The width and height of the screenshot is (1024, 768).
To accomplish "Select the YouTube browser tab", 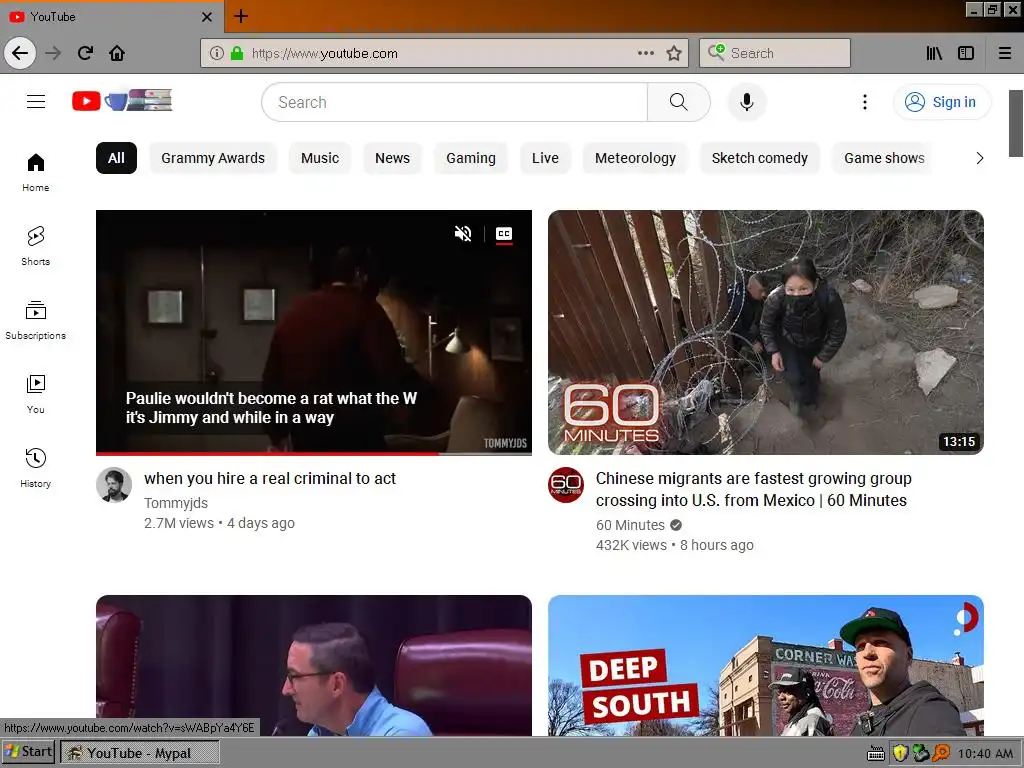I will point(111,17).
